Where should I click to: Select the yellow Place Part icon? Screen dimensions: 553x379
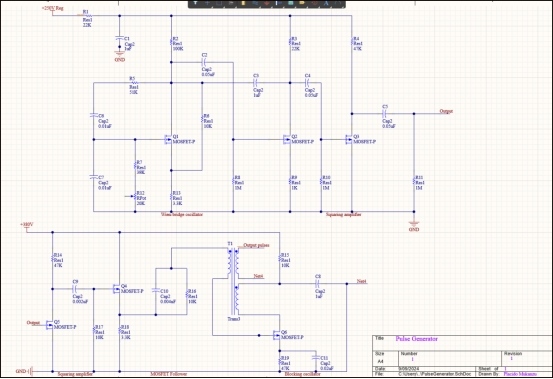pyautogui.click(x=243, y=3)
